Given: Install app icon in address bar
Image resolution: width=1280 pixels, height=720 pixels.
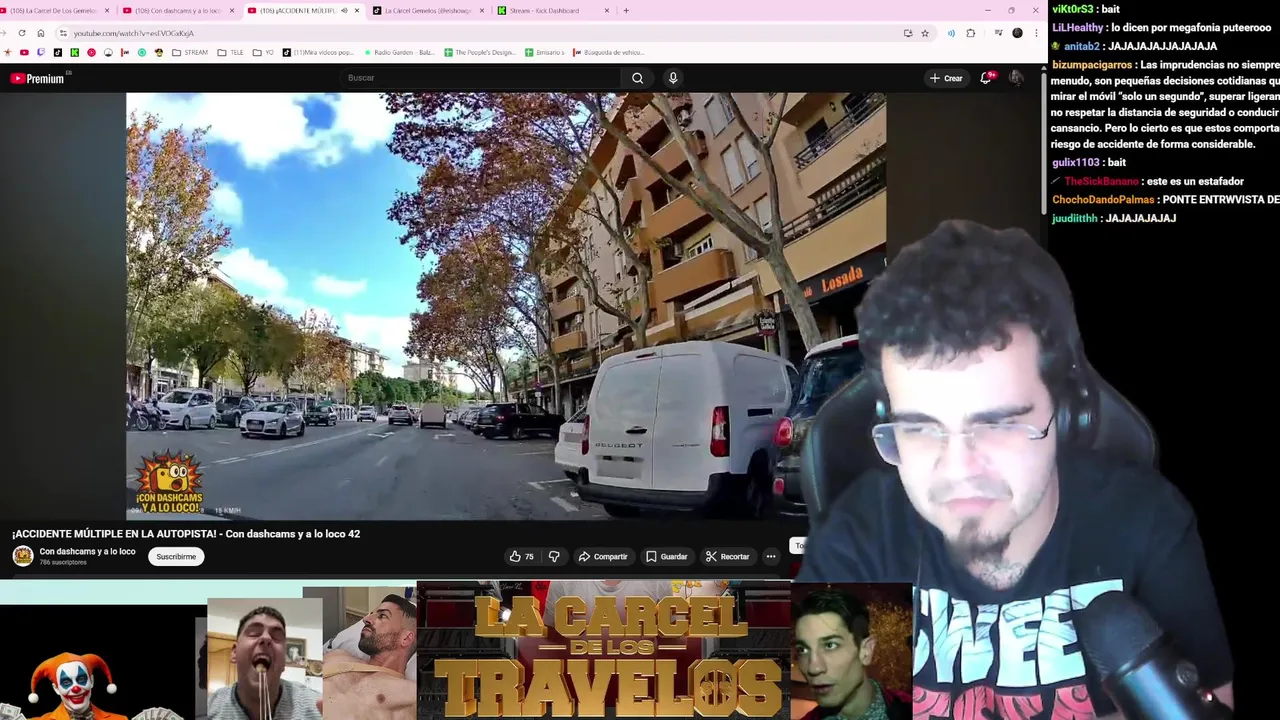Looking at the screenshot, I should [908, 33].
